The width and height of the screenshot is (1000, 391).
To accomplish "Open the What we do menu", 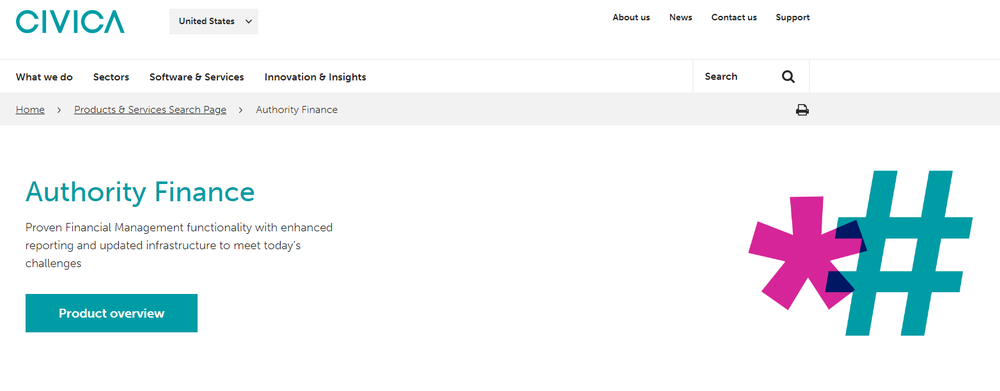I will pos(45,77).
